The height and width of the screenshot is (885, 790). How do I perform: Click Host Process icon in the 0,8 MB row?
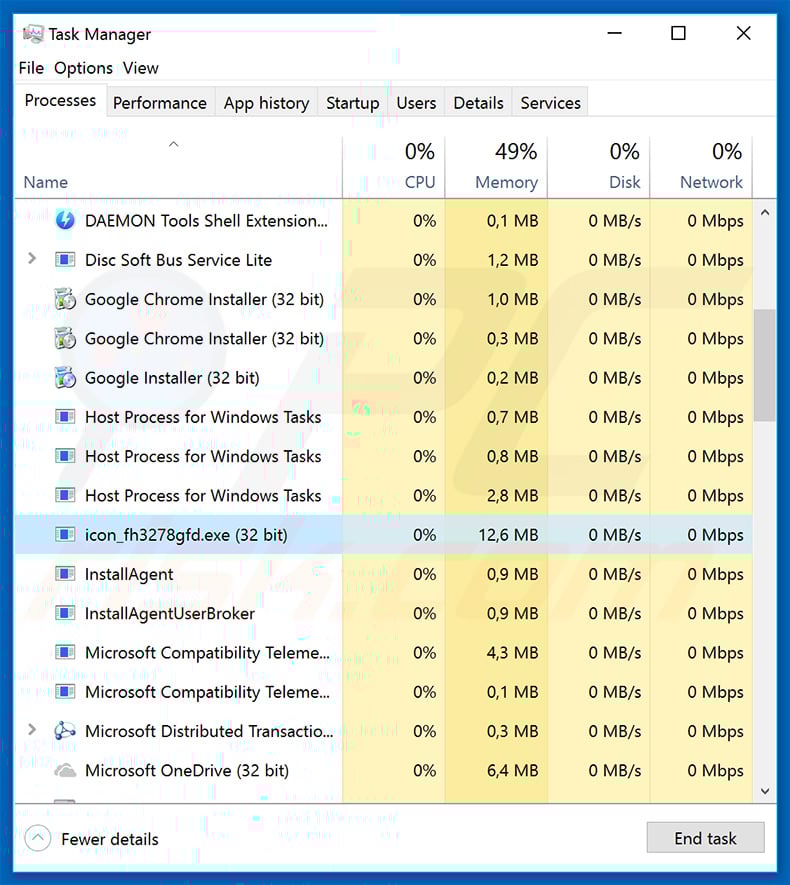[x=65, y=456]
